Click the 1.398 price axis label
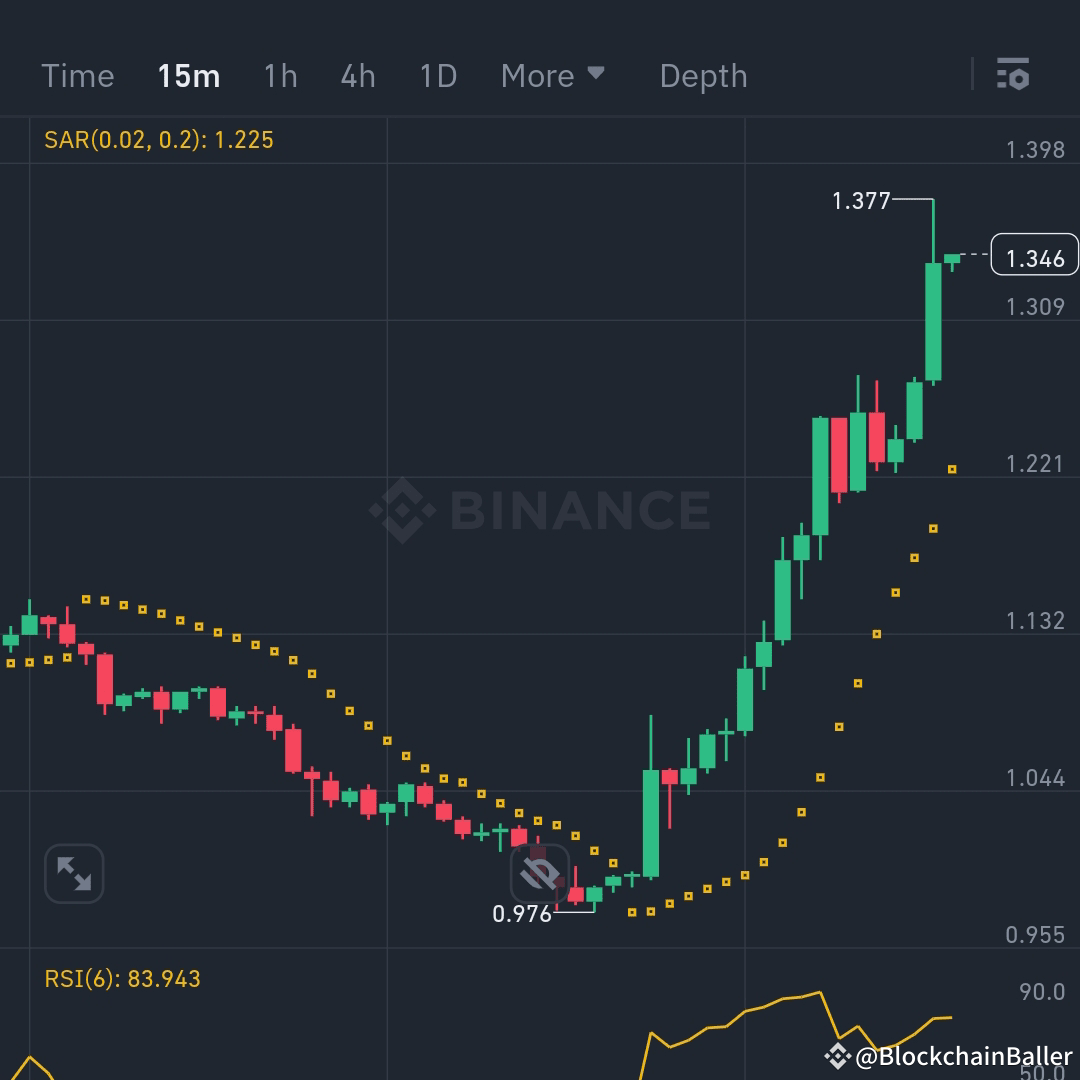The image size is (1080, 1080). [1033, 150]
